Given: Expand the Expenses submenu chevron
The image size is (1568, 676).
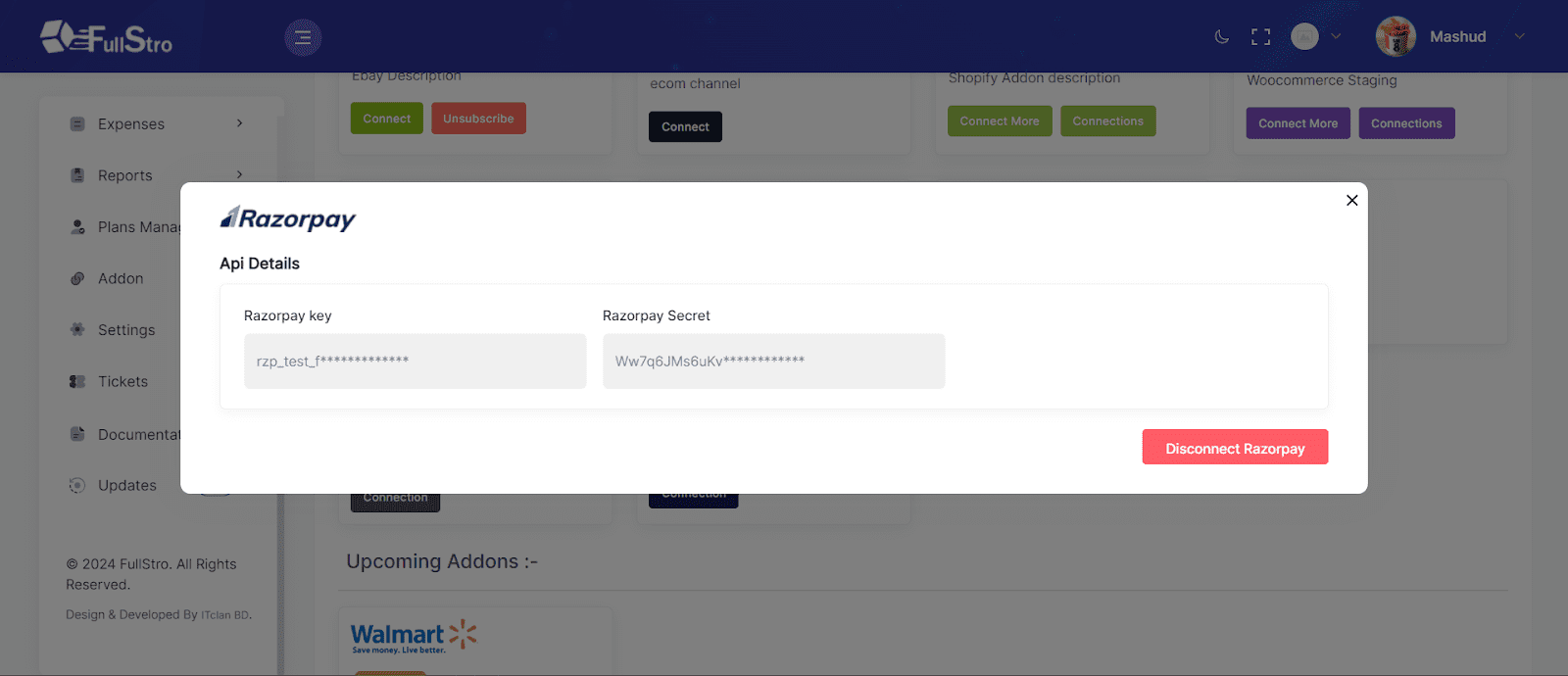Looking at the screenshot, I should click(239, 123).
